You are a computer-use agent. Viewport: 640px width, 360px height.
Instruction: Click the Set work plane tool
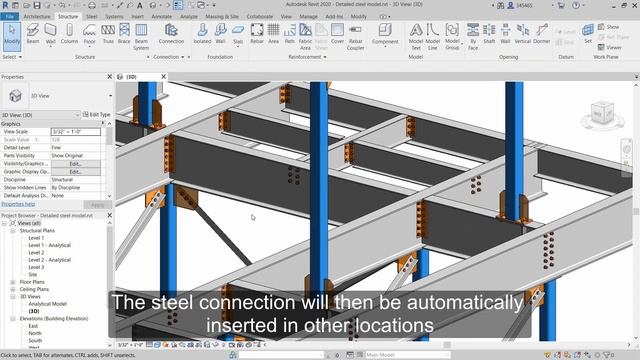click(x=588, y=34)
